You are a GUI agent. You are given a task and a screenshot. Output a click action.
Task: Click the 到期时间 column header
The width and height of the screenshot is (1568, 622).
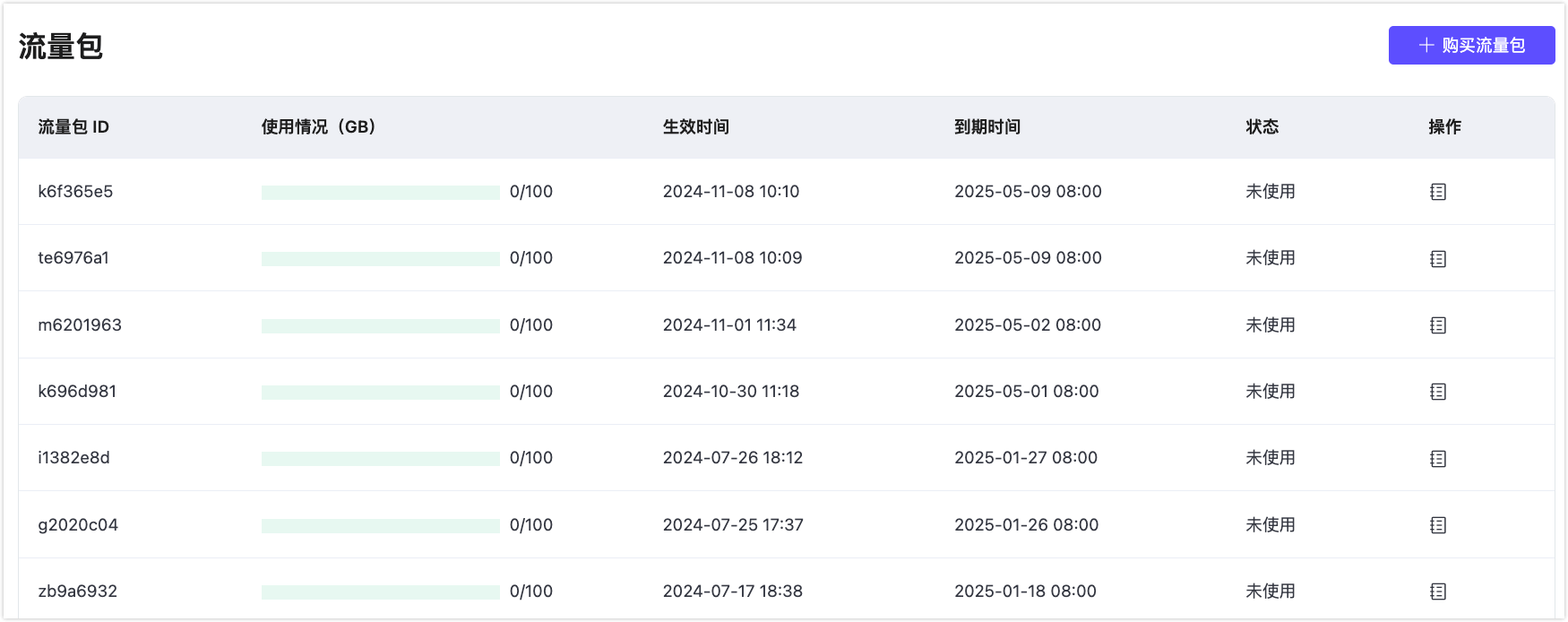pyautogui.click(x=987, y=127)
